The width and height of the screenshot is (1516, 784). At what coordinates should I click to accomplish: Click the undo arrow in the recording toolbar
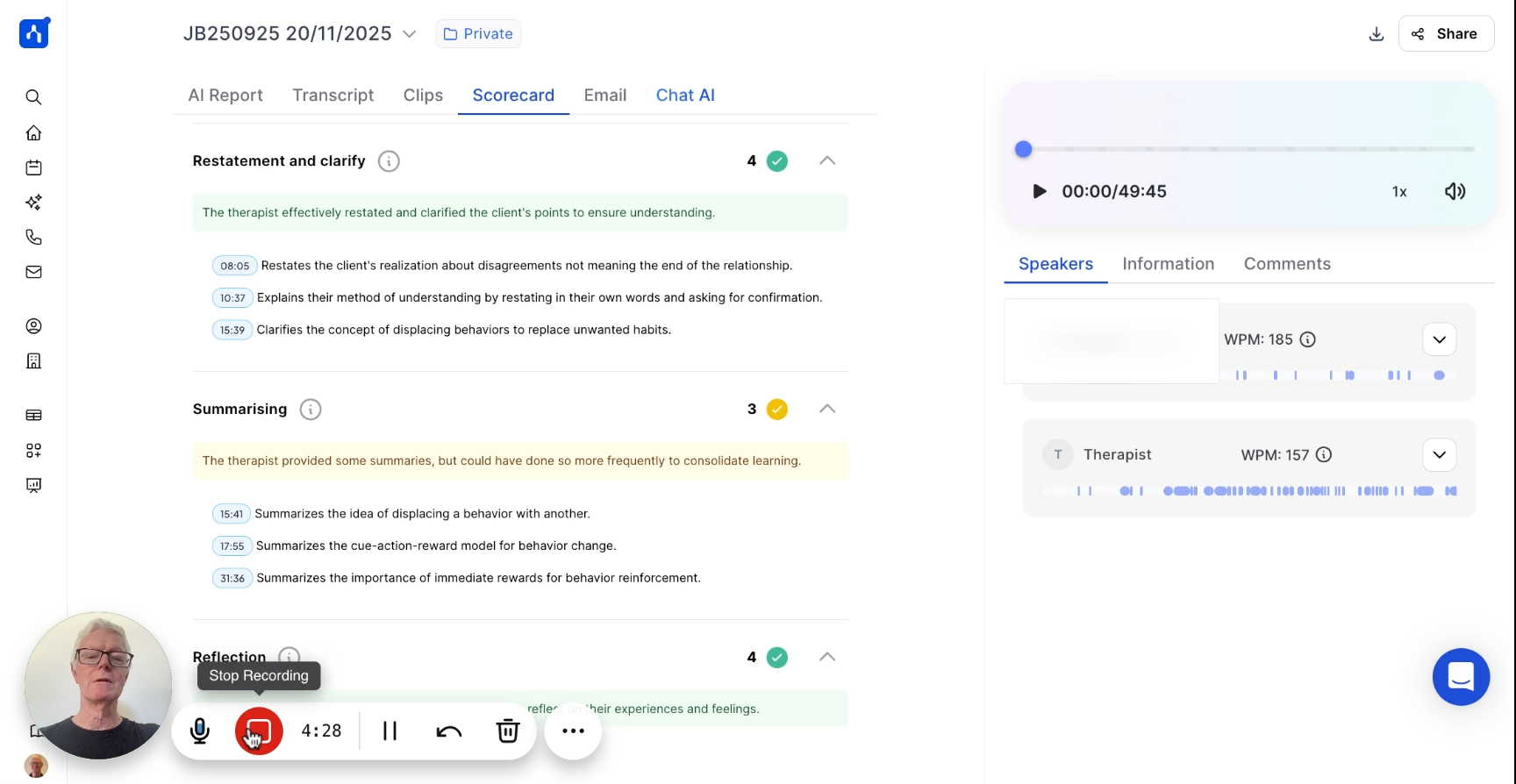tap(449, 731)
